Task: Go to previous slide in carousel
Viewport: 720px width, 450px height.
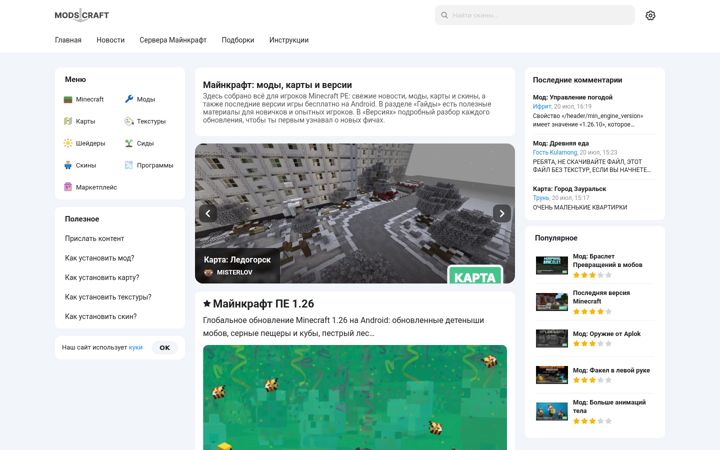Action: [x=208, y=214]
